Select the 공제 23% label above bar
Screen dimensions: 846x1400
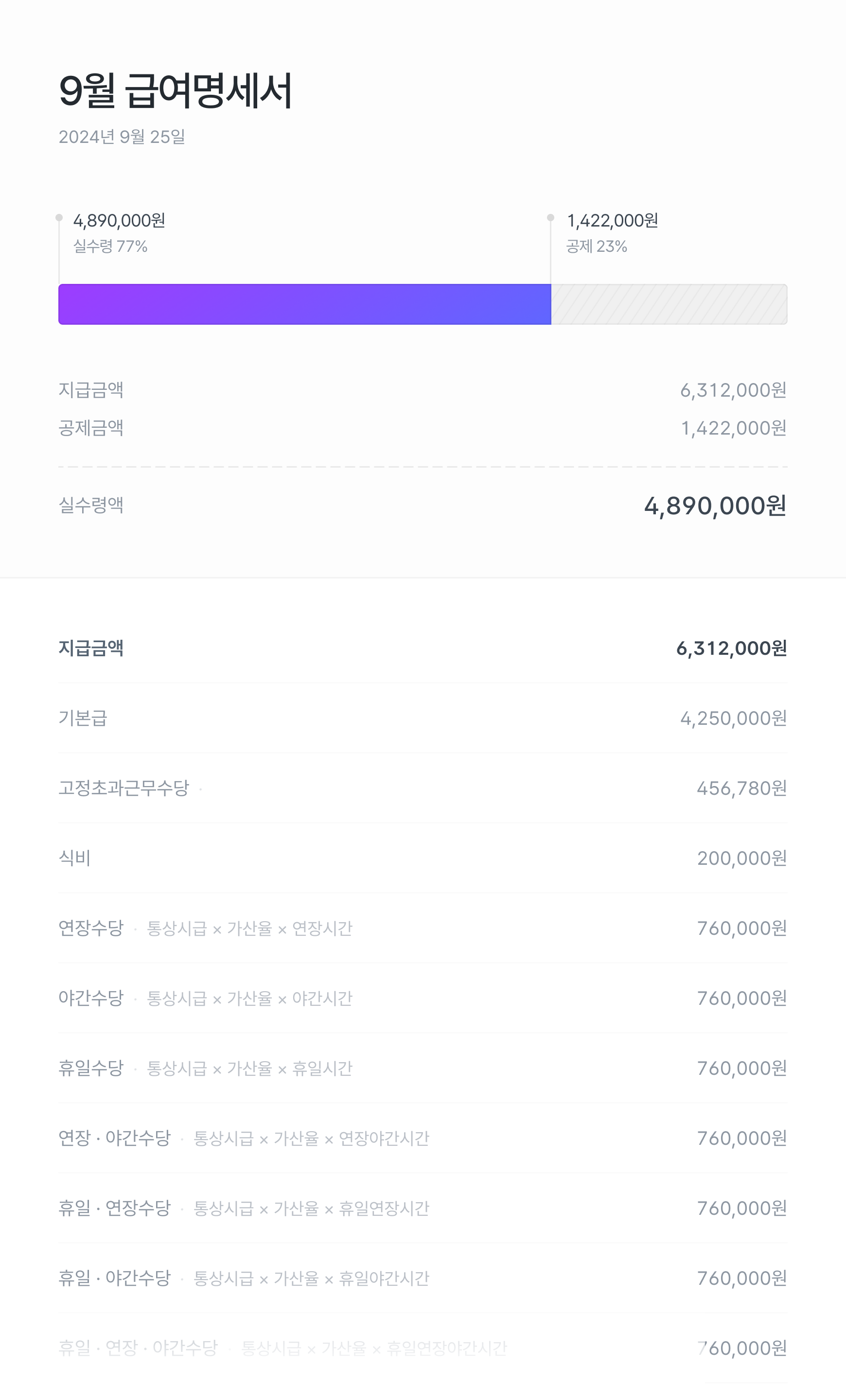[597, 246]
